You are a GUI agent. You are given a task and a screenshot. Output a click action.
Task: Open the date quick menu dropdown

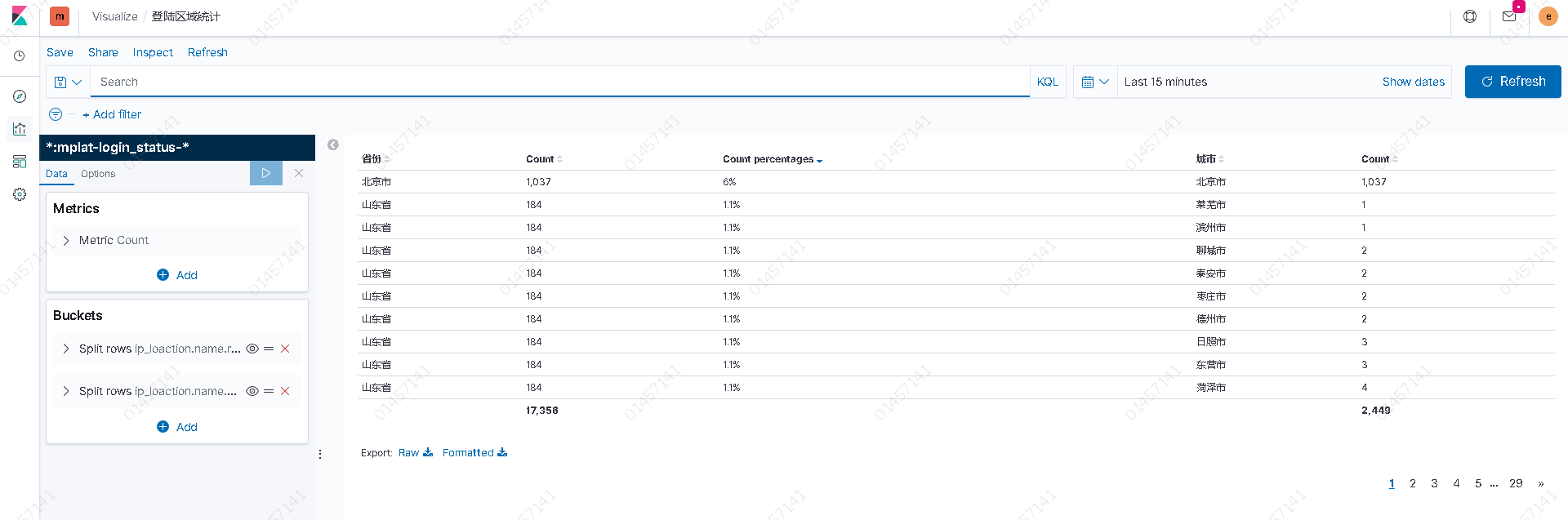tap(1094, 82)
